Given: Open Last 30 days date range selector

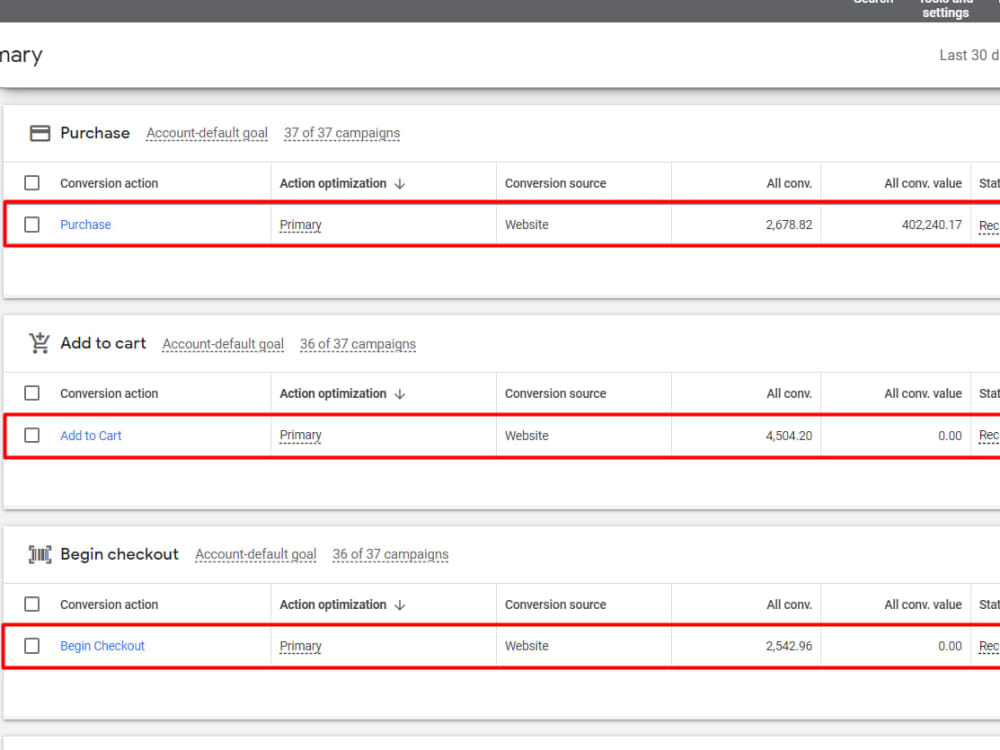Looking at the screenshot, I should [x=969, y=55].
